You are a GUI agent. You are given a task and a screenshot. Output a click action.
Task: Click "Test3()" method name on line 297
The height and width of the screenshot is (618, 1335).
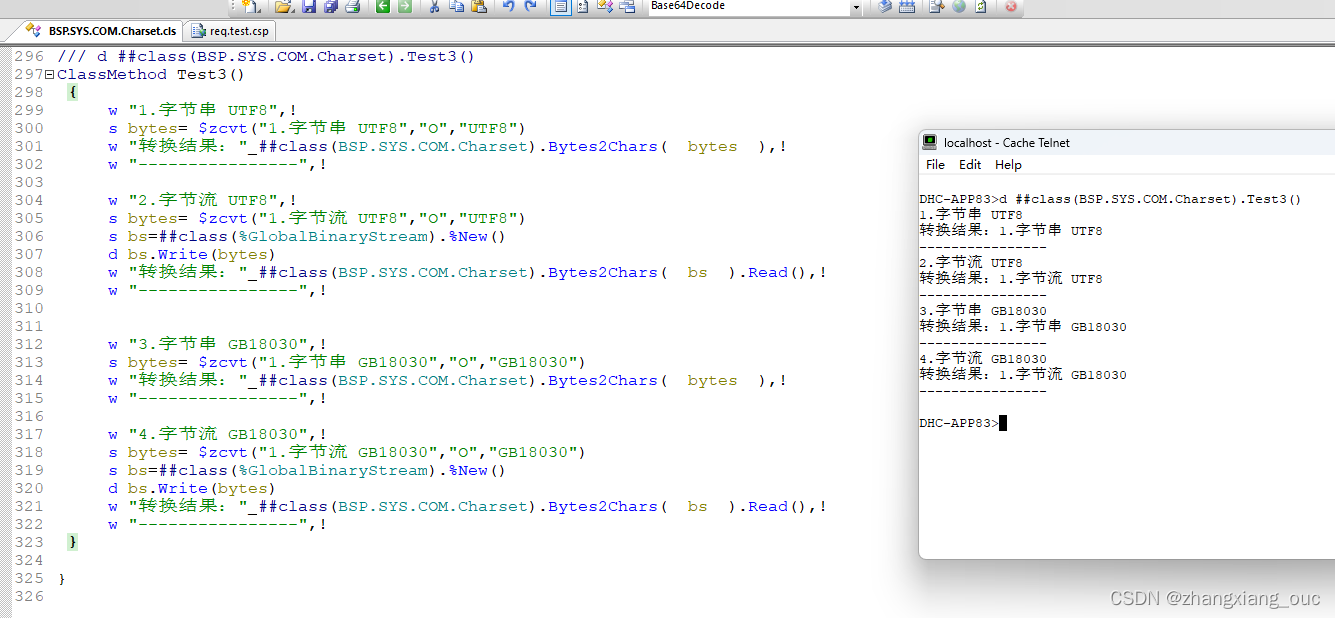pos(211,75)
